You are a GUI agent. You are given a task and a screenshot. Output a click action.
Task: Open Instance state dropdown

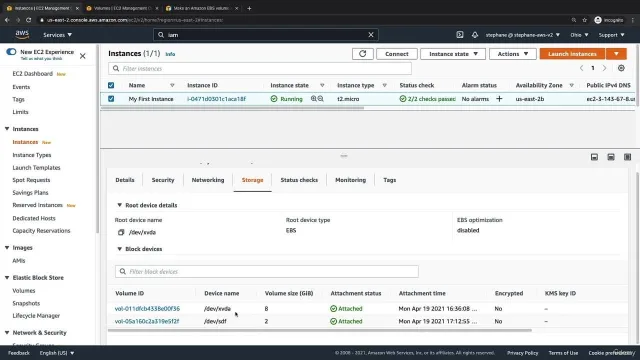[453, 54]
